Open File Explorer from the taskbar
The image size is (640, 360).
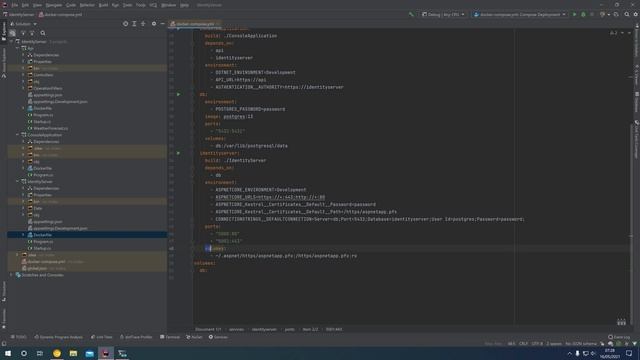[x=73, y=353]
